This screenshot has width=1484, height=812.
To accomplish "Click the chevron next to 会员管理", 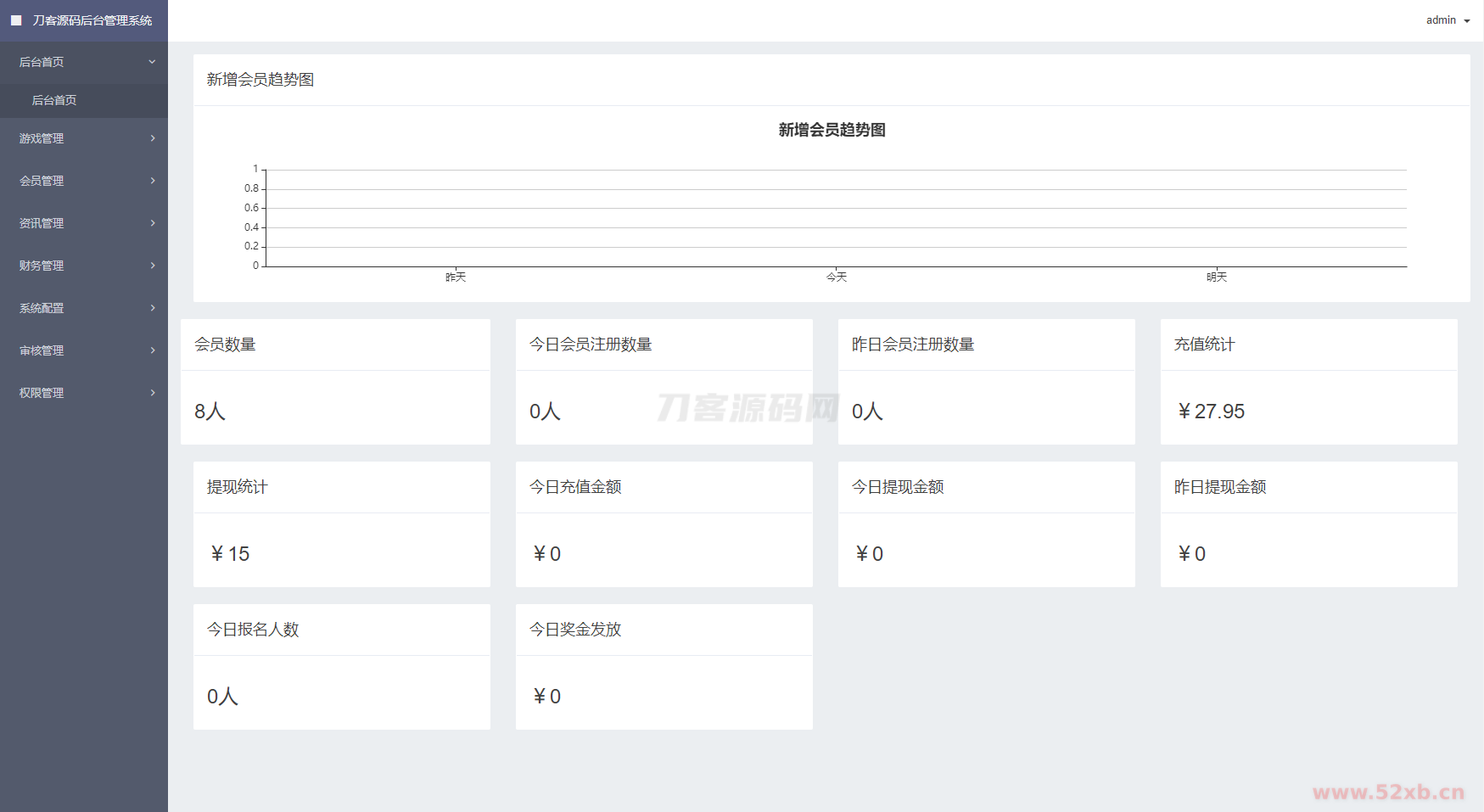I will coord(153,181).
